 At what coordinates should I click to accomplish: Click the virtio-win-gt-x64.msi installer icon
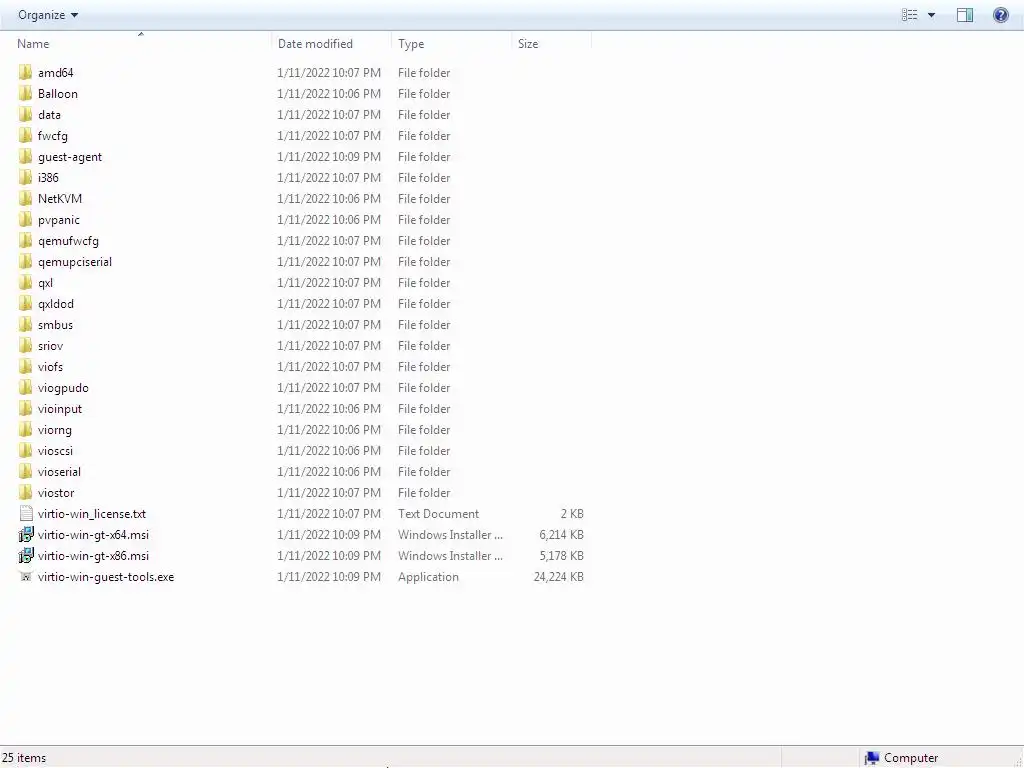coord(25,535)
